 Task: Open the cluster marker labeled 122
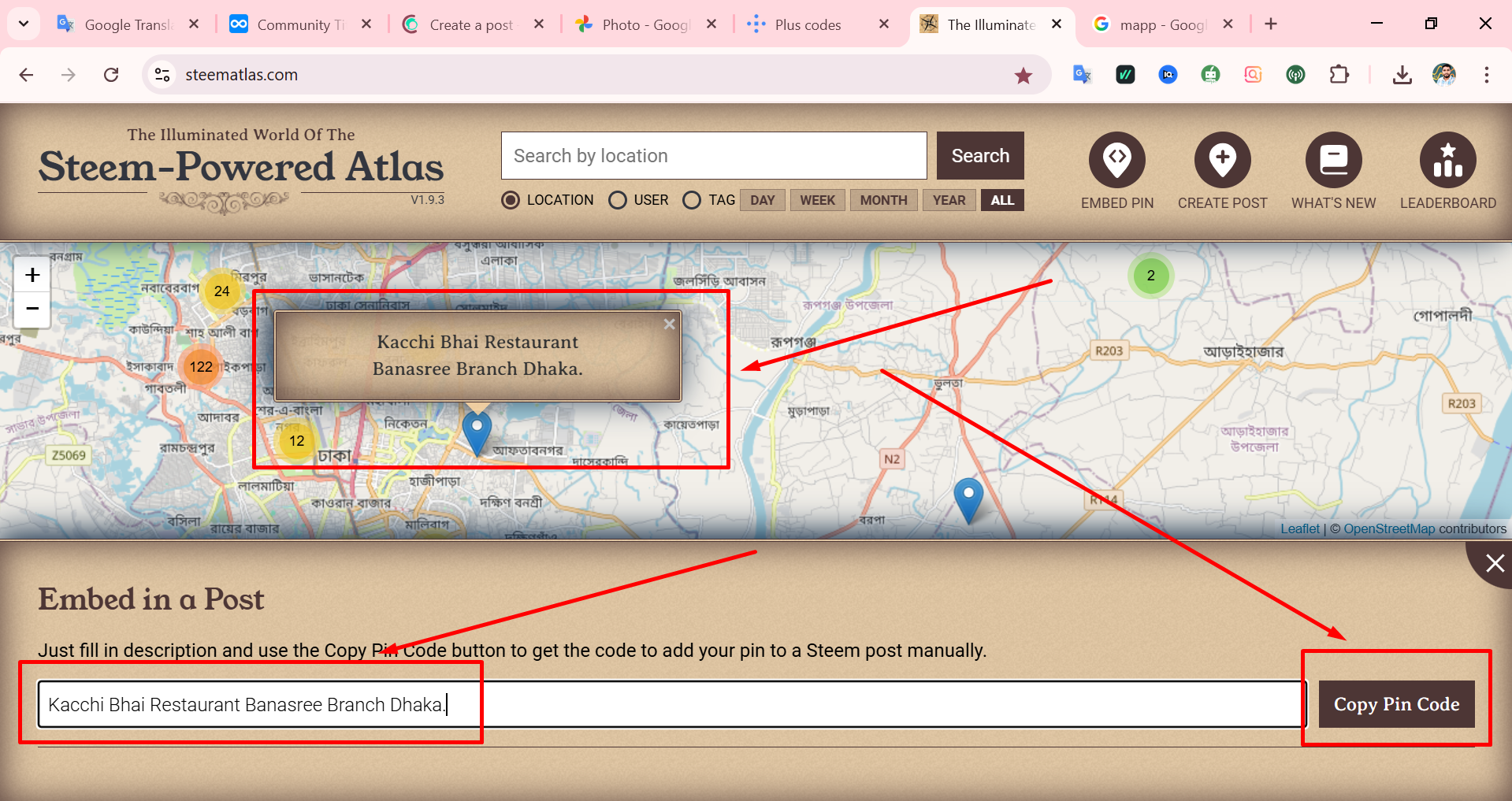coord(201,367)
